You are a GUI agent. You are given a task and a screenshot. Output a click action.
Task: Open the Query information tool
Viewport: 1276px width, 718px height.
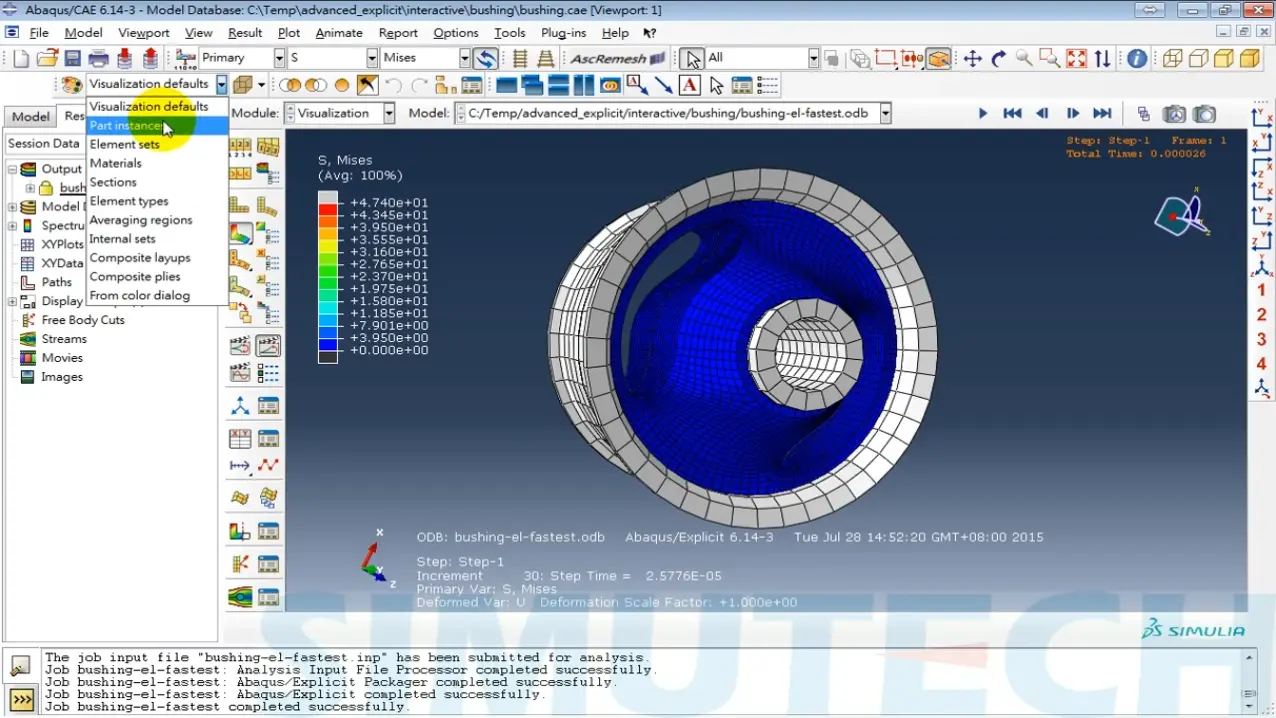click(x=1137, y=59)
